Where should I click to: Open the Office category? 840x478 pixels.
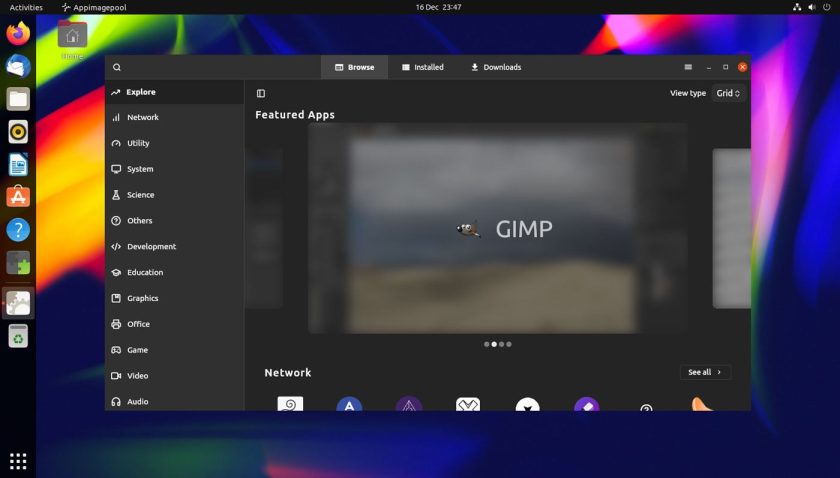pos(175,324)
